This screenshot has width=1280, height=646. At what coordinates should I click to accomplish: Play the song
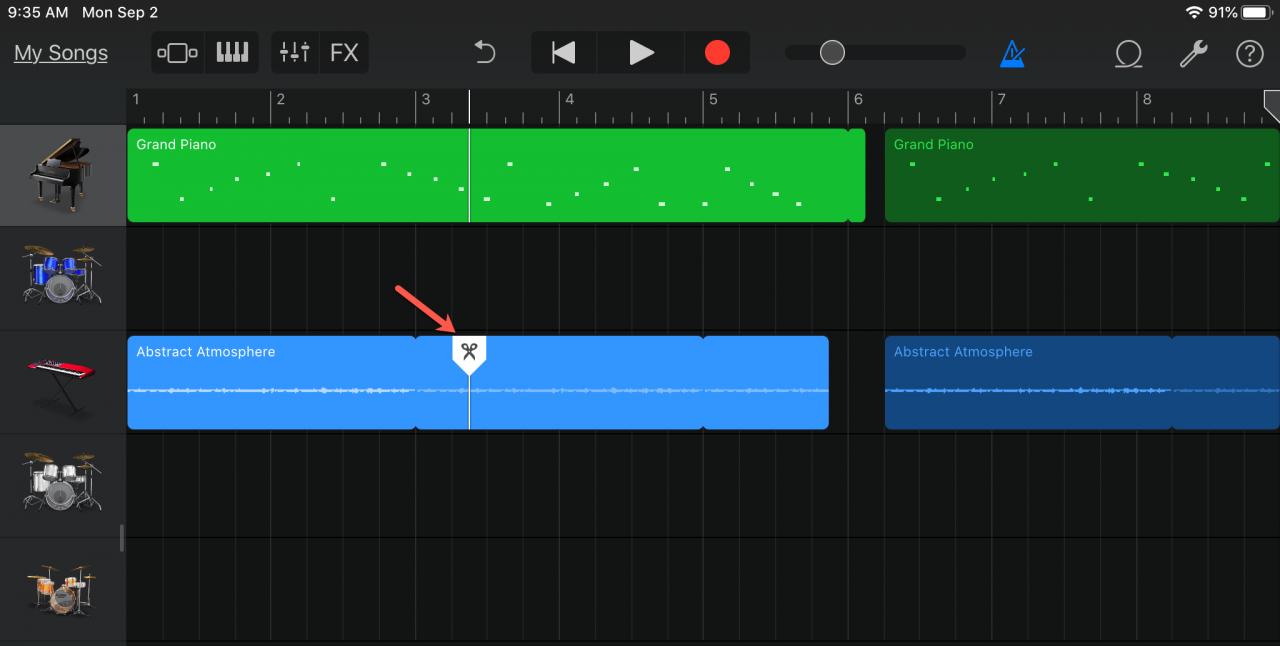click(x=641, y=52)
